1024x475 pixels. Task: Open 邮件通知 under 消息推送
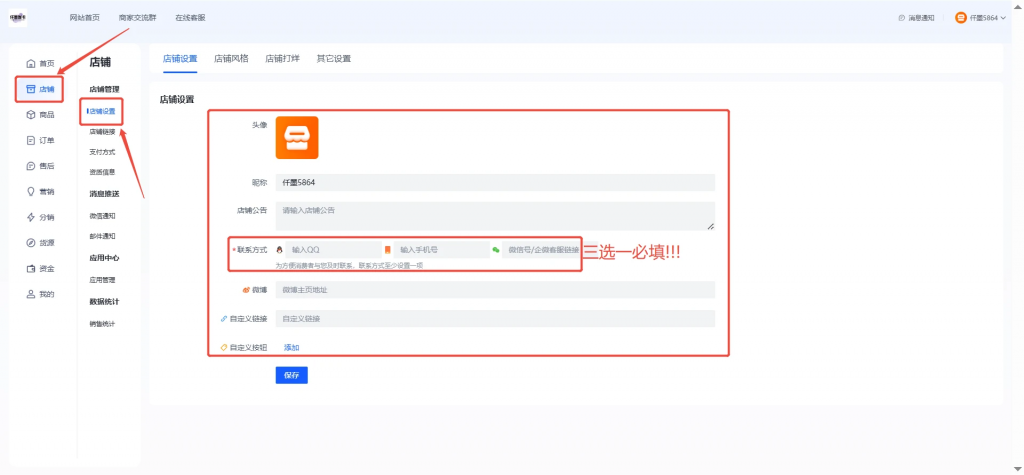point(103,236)
